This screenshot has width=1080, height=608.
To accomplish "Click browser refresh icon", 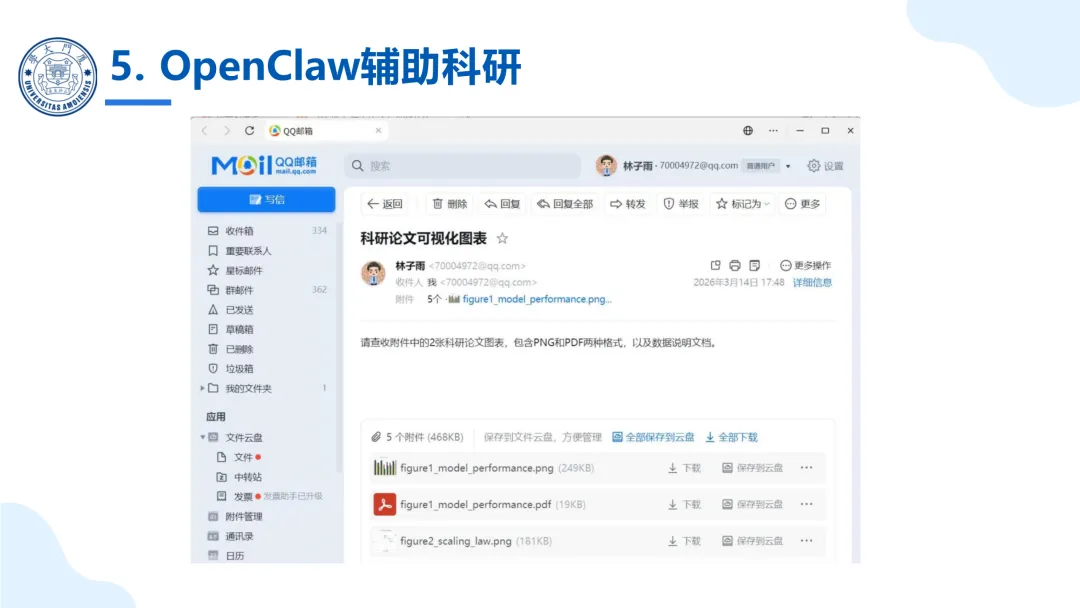I will [x=249, y=131].
